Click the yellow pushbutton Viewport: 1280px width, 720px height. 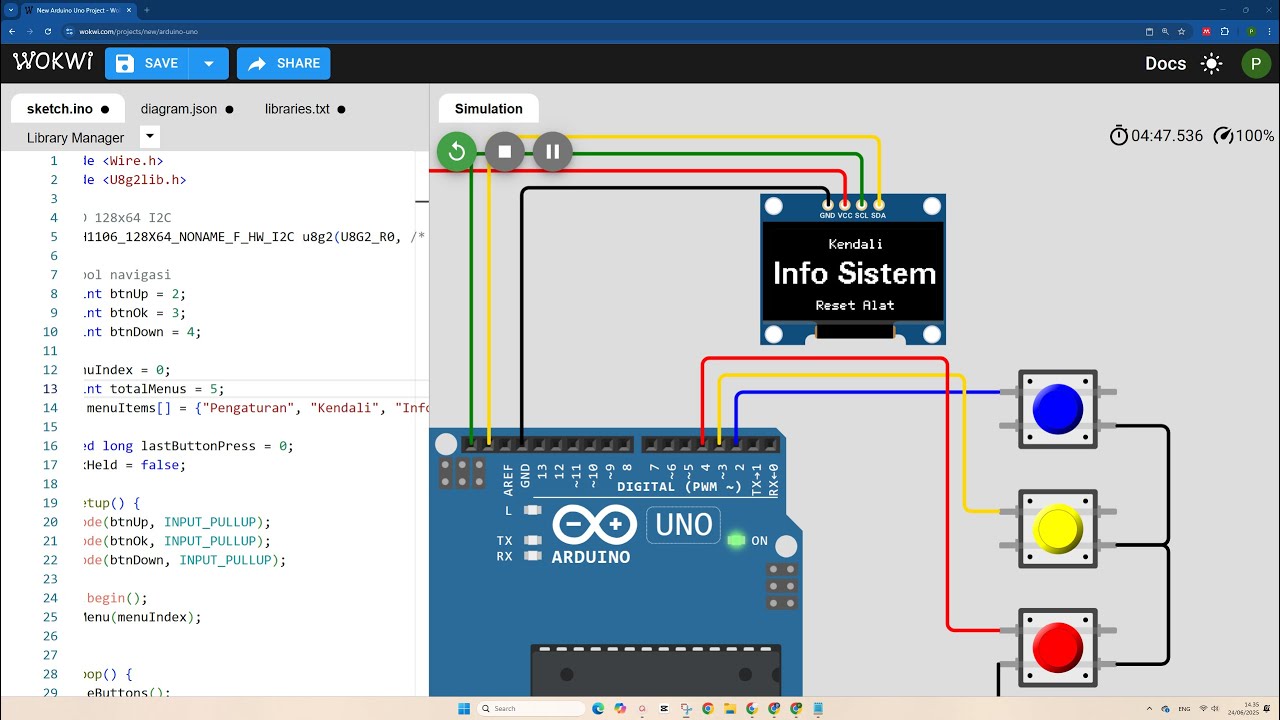pyautogui.click(x=1058, y=529)
